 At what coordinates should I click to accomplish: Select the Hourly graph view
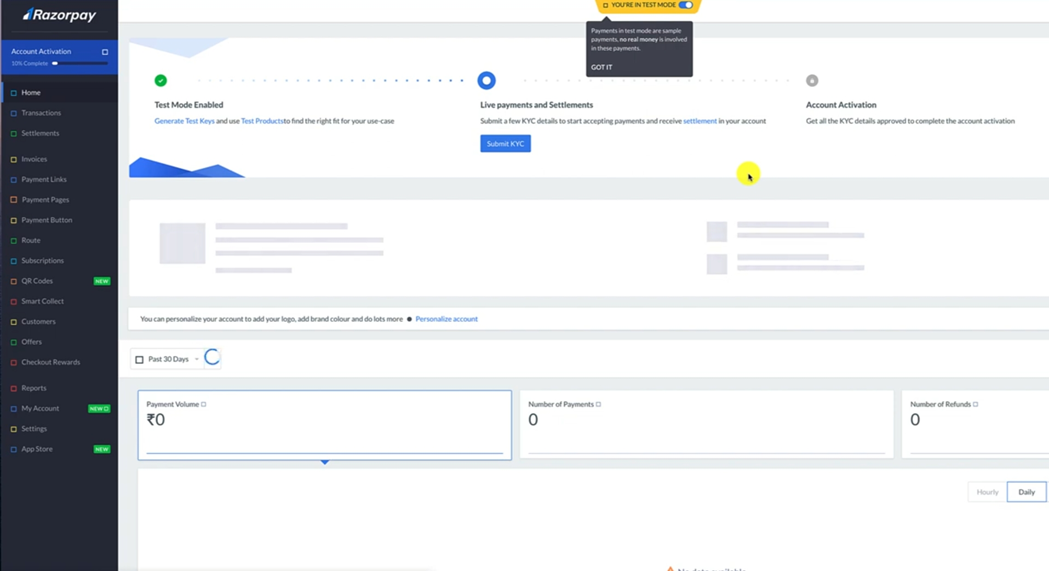point(987,492)
